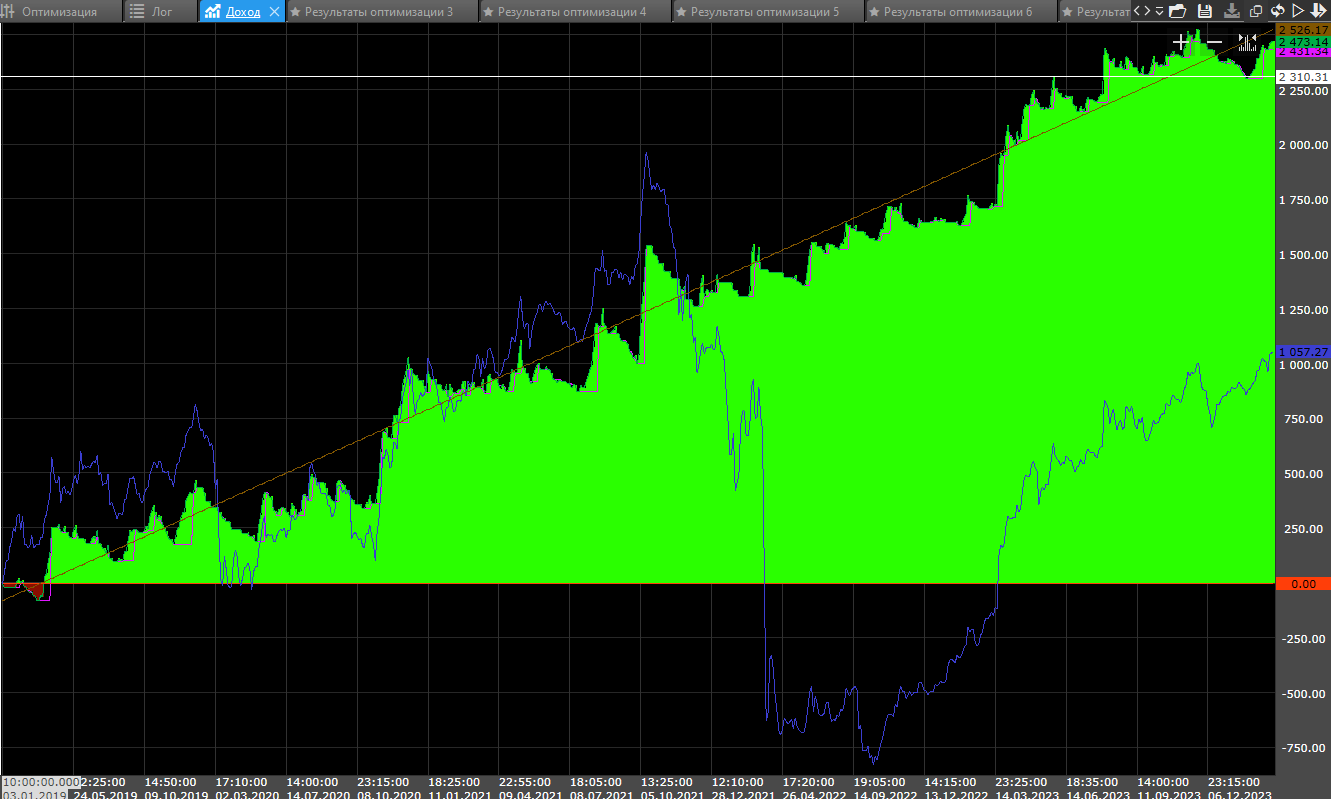Click the 1 250.00 axis label
This screenshot has height=799, width=1331.
coord(1303,310)
